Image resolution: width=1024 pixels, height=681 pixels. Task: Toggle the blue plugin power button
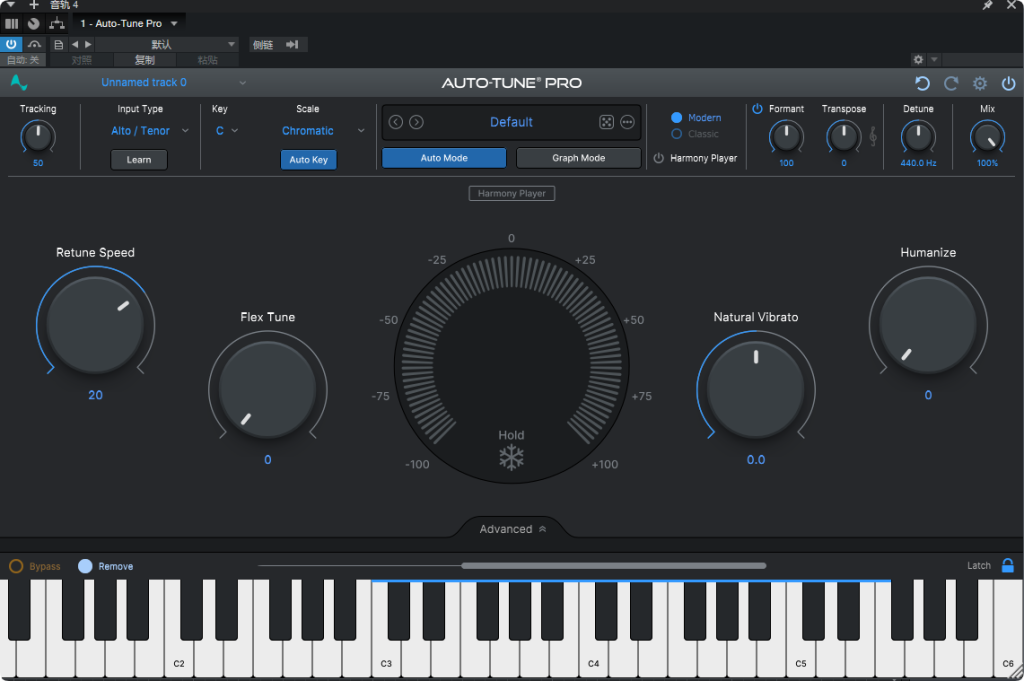click(x=11, y=44)
